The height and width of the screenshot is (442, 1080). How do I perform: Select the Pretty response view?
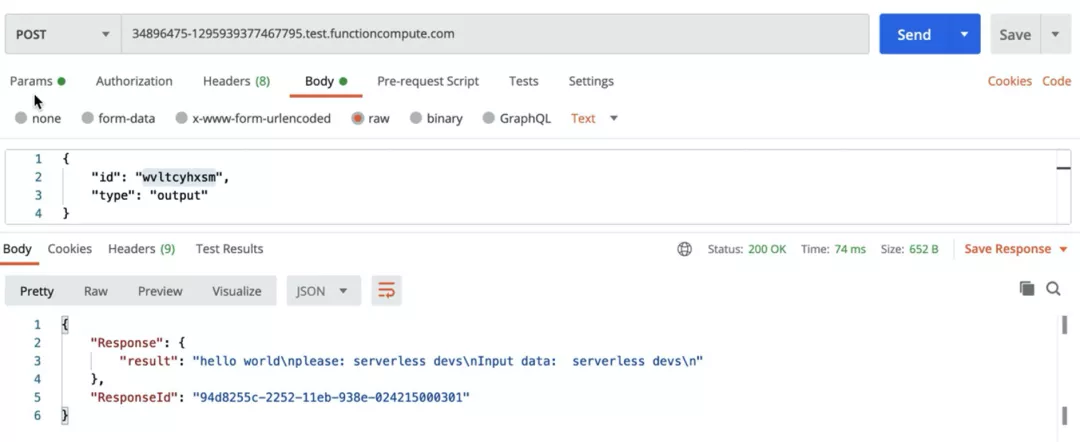click(37, 291)
